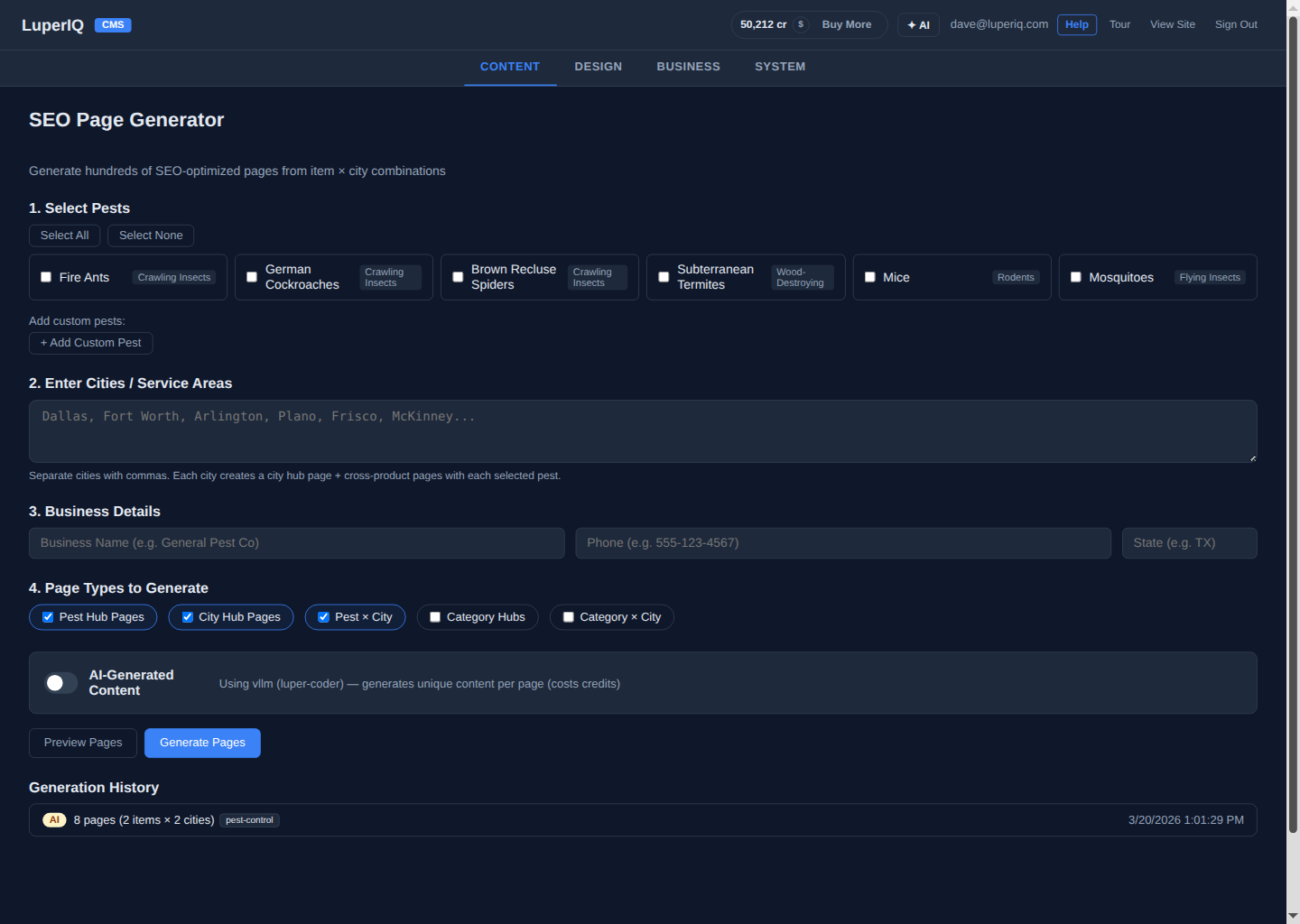Viewport: 1300px width, 924px height.
Task: Enable the Category Hubs page type
Action: (x=435, y=616)
